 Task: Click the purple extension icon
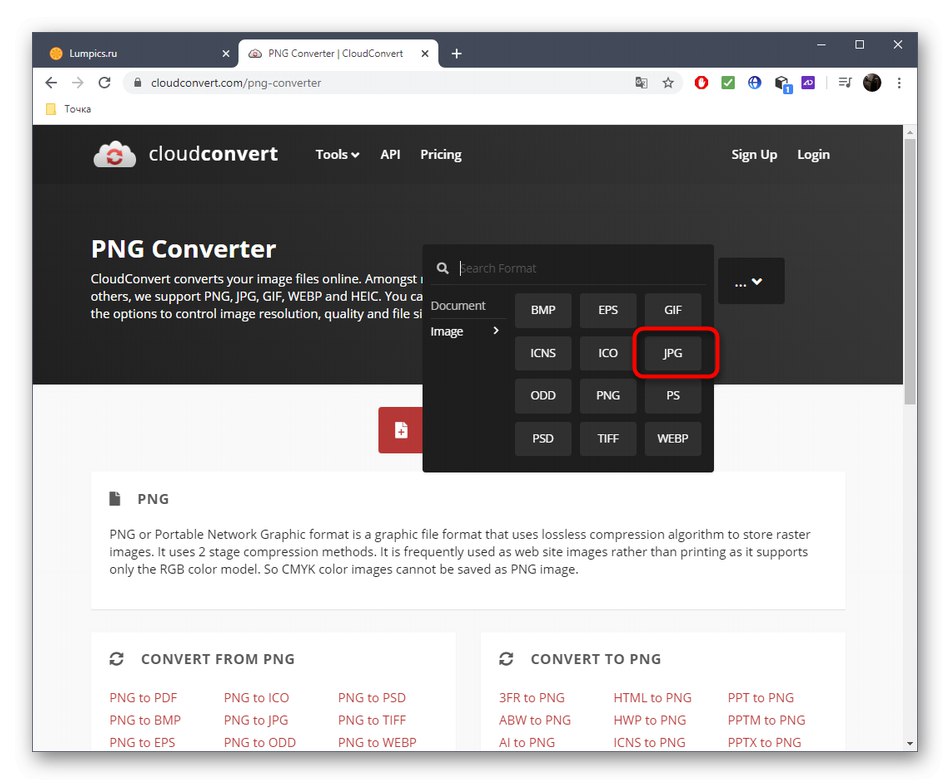pyautogui.click(x=808, y=83)
